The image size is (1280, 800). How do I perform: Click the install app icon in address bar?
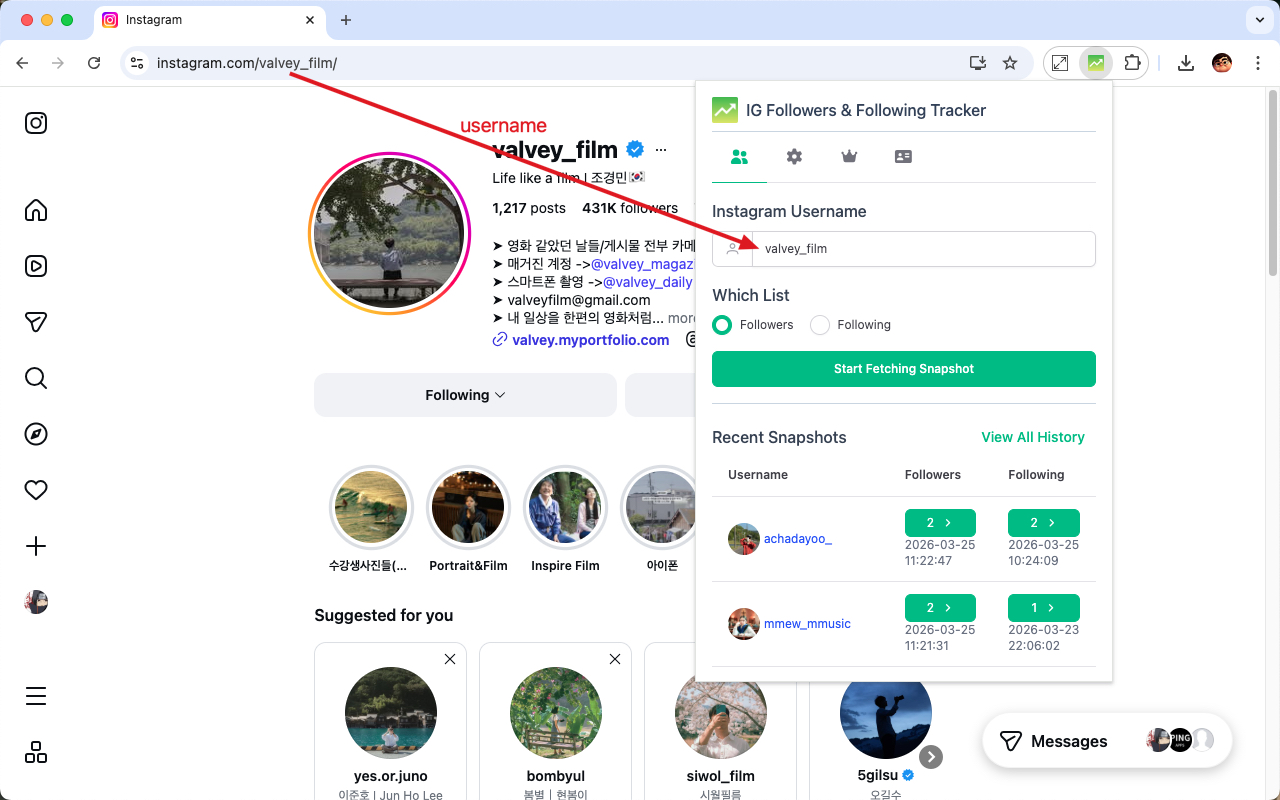pos(978,63)
